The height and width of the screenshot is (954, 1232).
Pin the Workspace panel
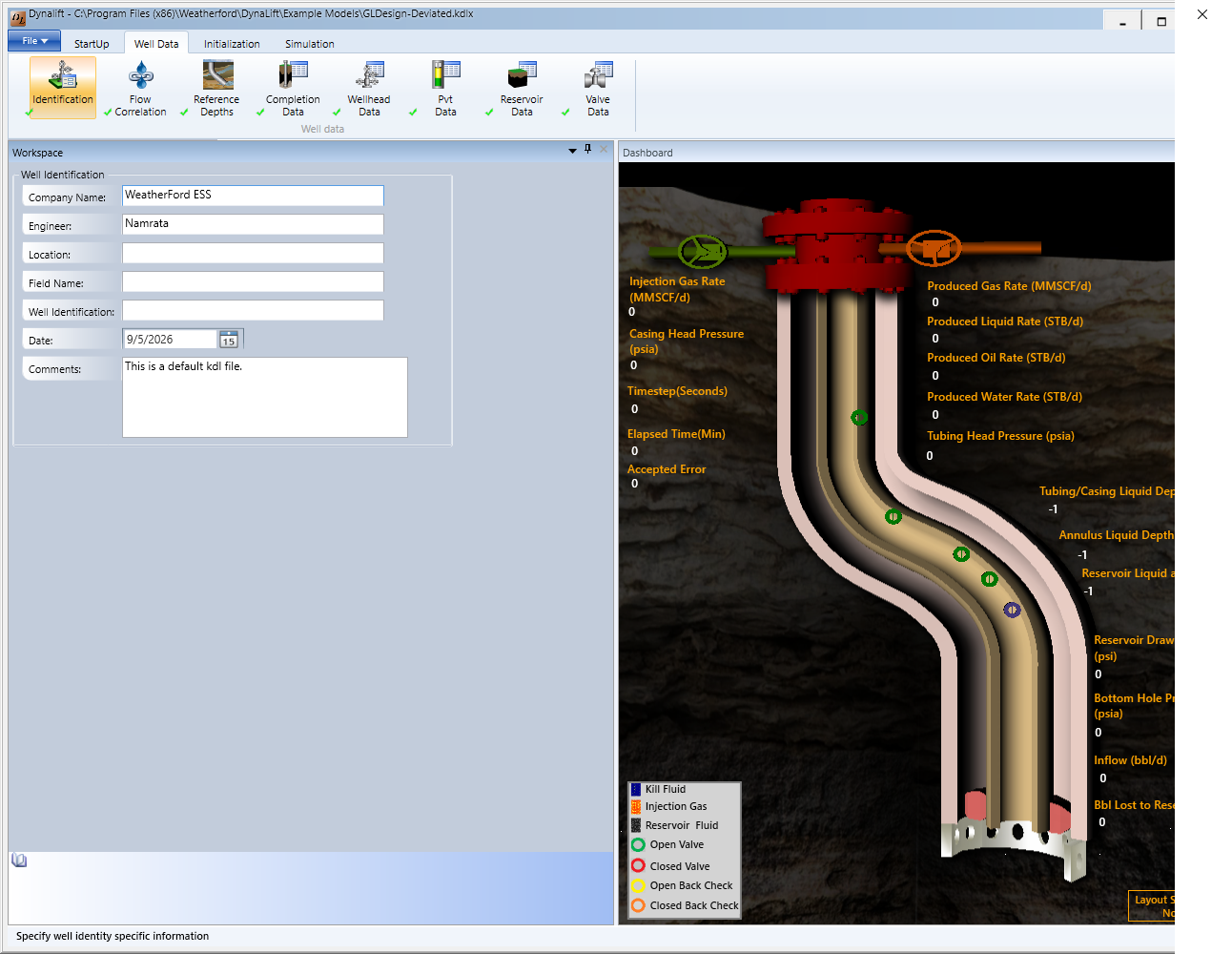click(588, 149)
